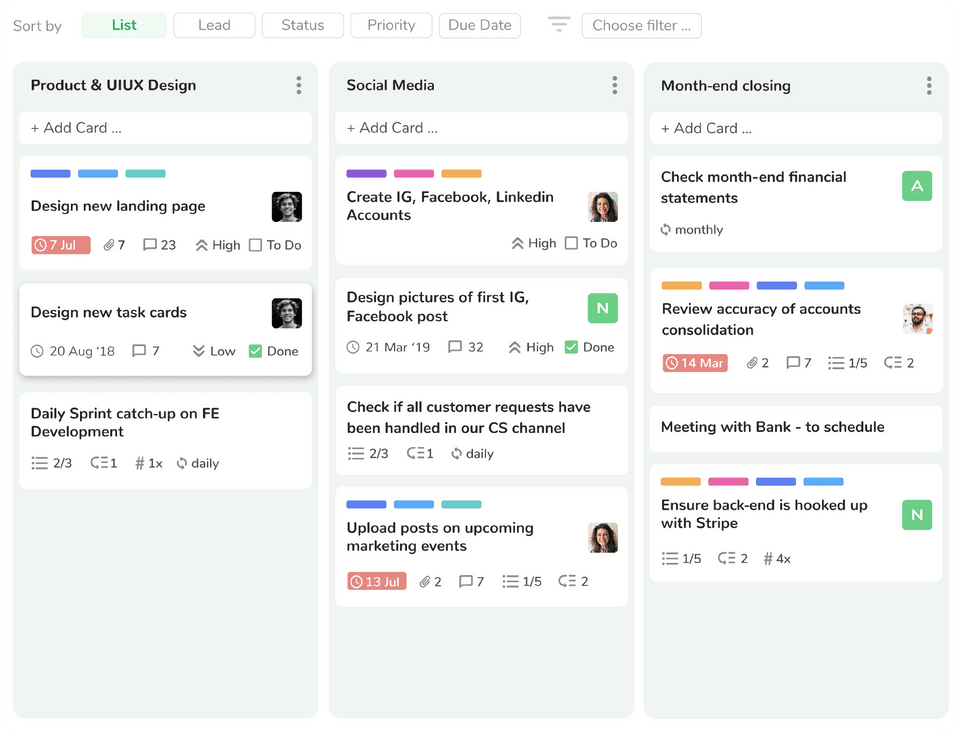Sort by Status
Image resolution: width=960 pixels, height=736 pixels.
point(302,25)
